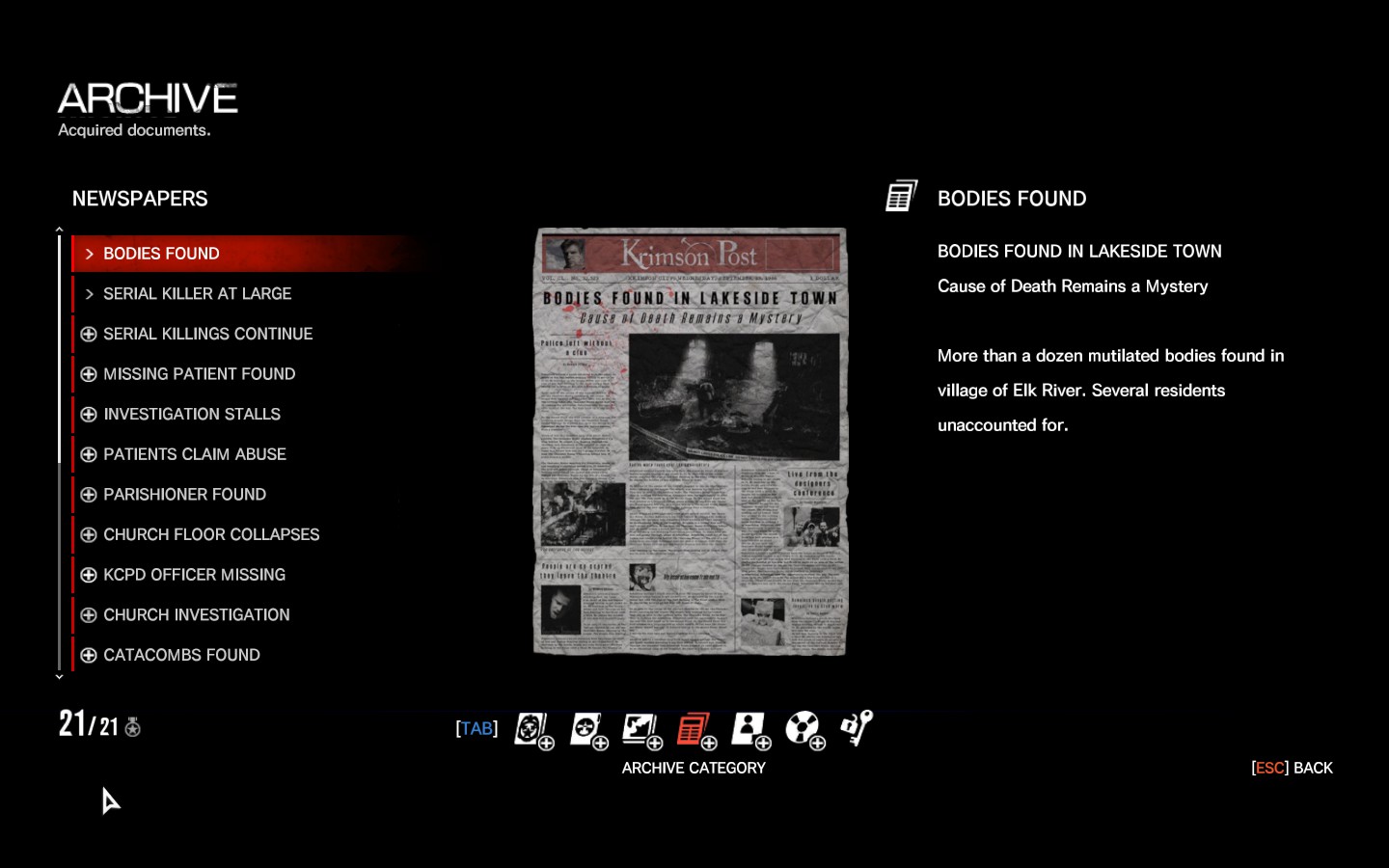
Task: Click the document icon beside Bodies Found title
Action: (x=901, y=197)
